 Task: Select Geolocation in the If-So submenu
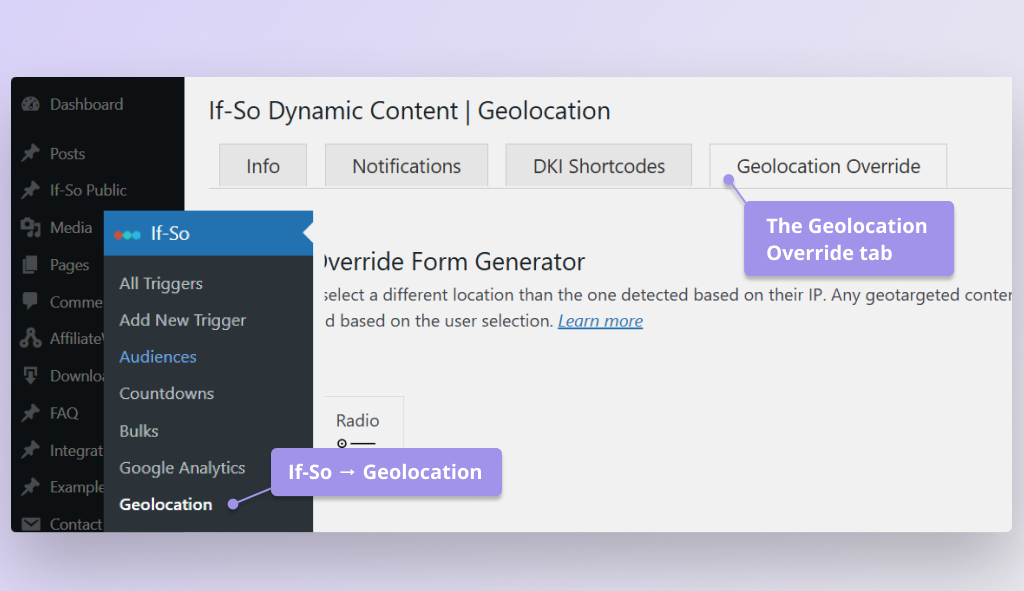tap(166, 504)
